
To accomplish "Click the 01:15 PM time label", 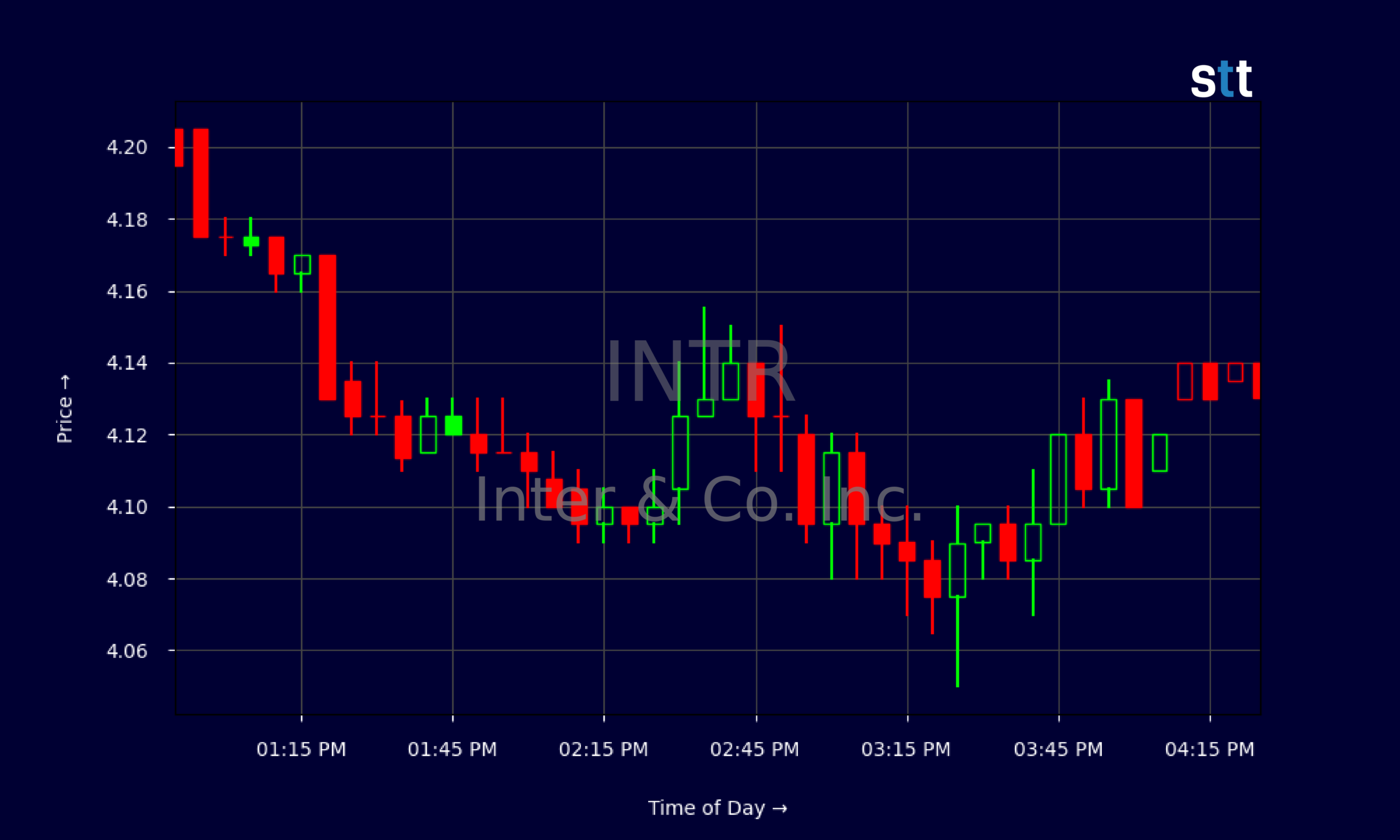I will point(301,749).
